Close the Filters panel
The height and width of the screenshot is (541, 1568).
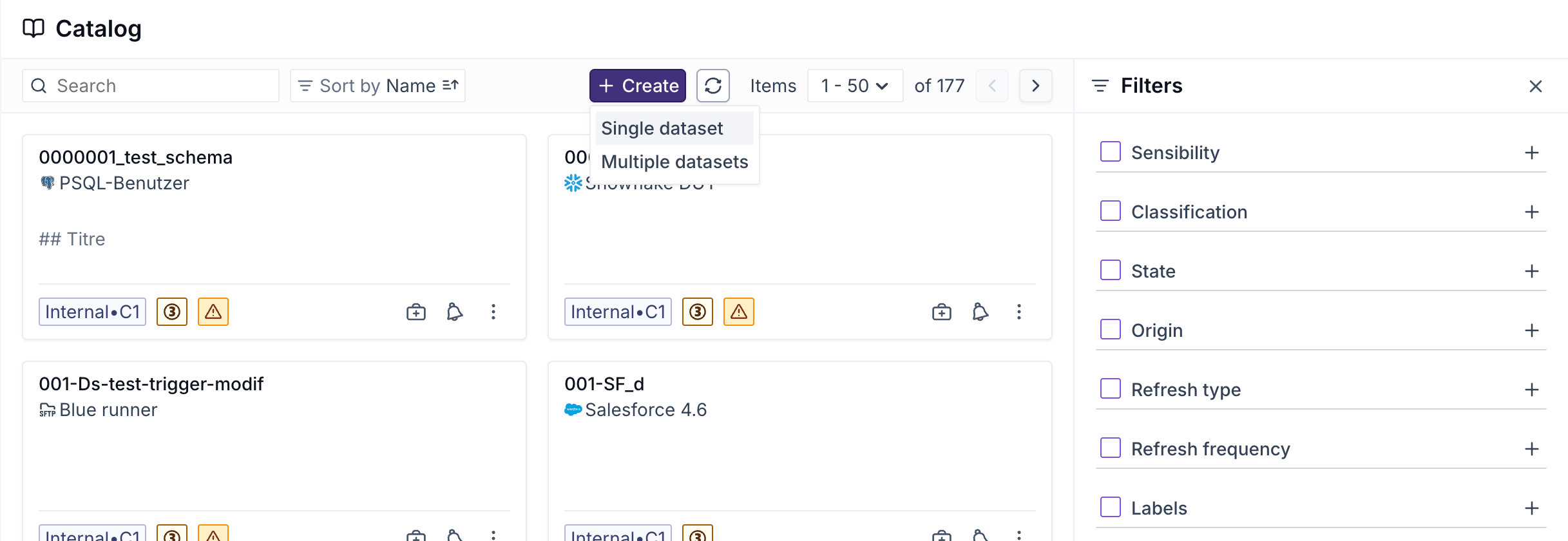1536,86
